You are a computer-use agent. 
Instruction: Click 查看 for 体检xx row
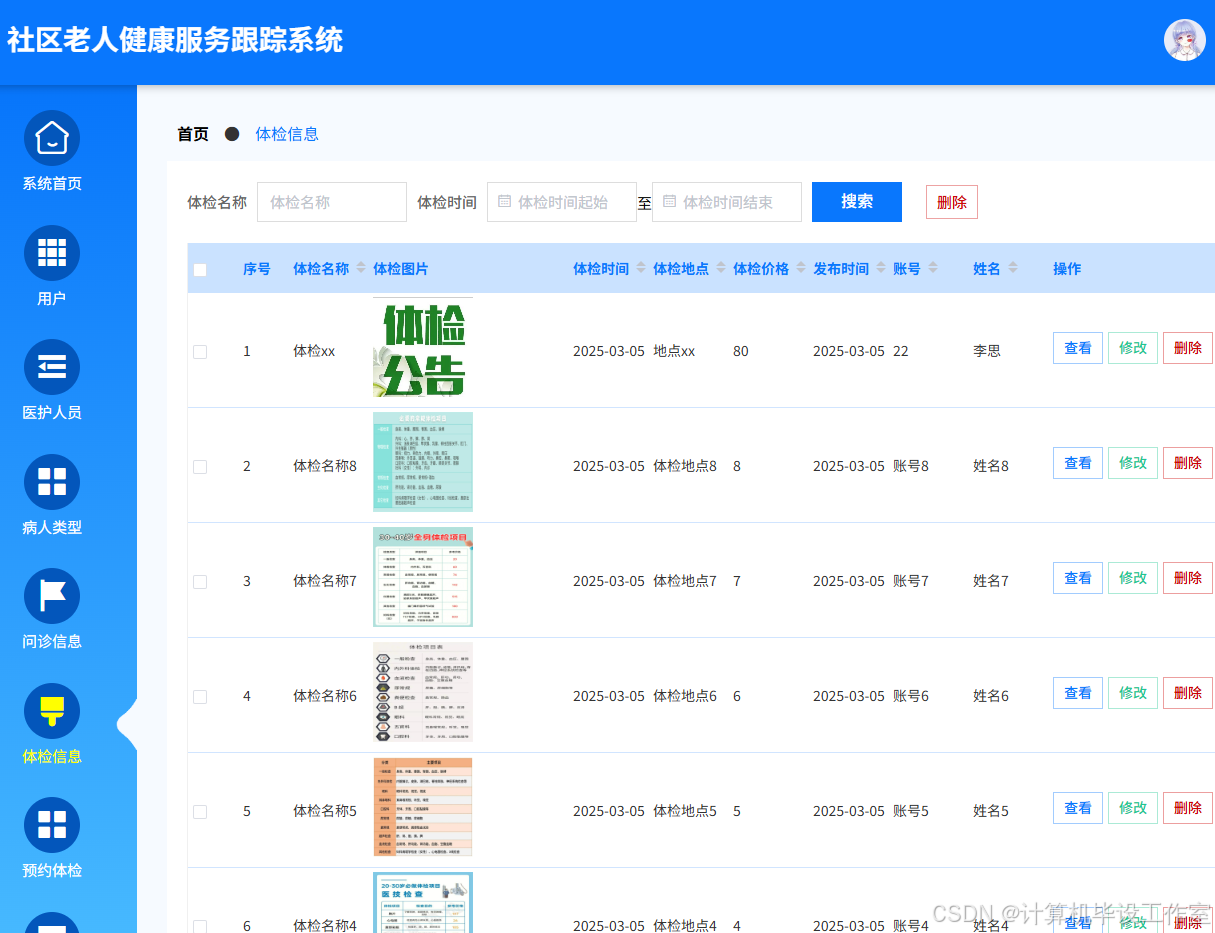[x=1078, y=348]
